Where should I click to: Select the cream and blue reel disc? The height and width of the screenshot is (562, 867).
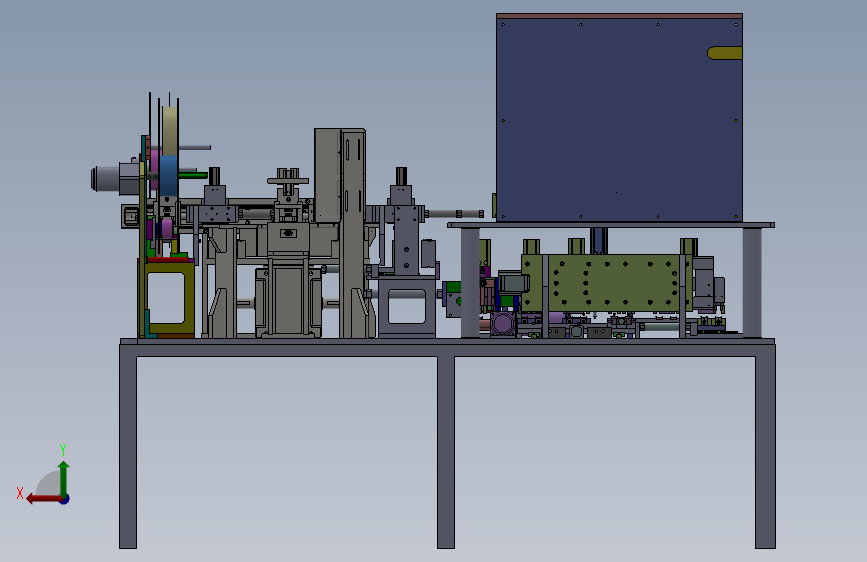(170, 151)
